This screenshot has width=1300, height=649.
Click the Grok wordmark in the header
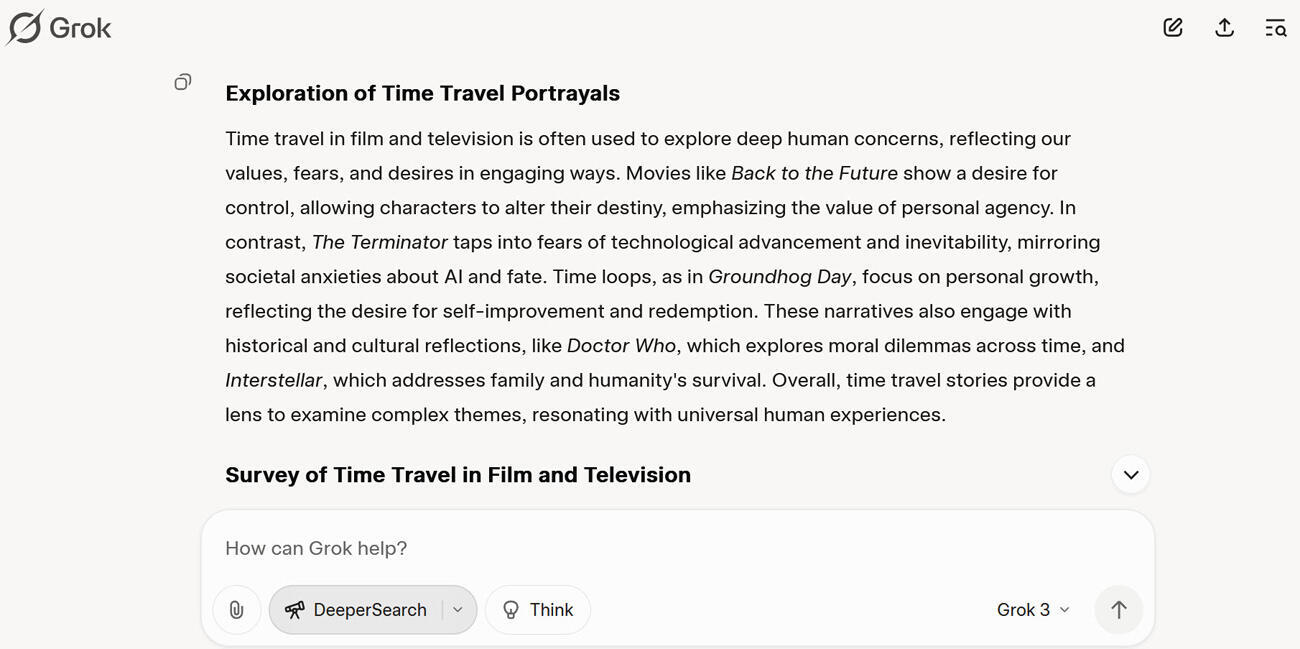tap(80, 28)
